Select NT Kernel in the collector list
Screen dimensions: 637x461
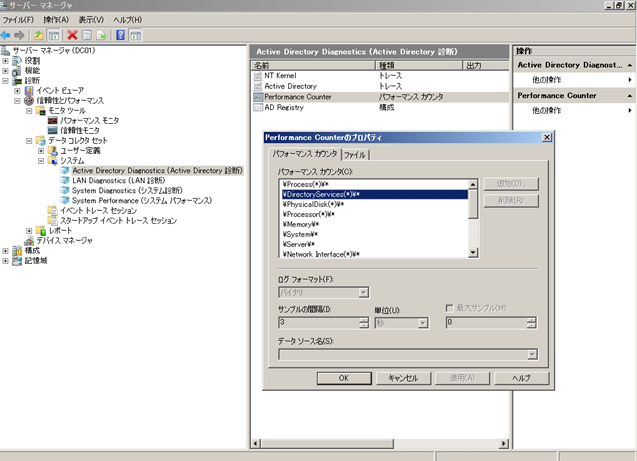[x=283, y=75]
